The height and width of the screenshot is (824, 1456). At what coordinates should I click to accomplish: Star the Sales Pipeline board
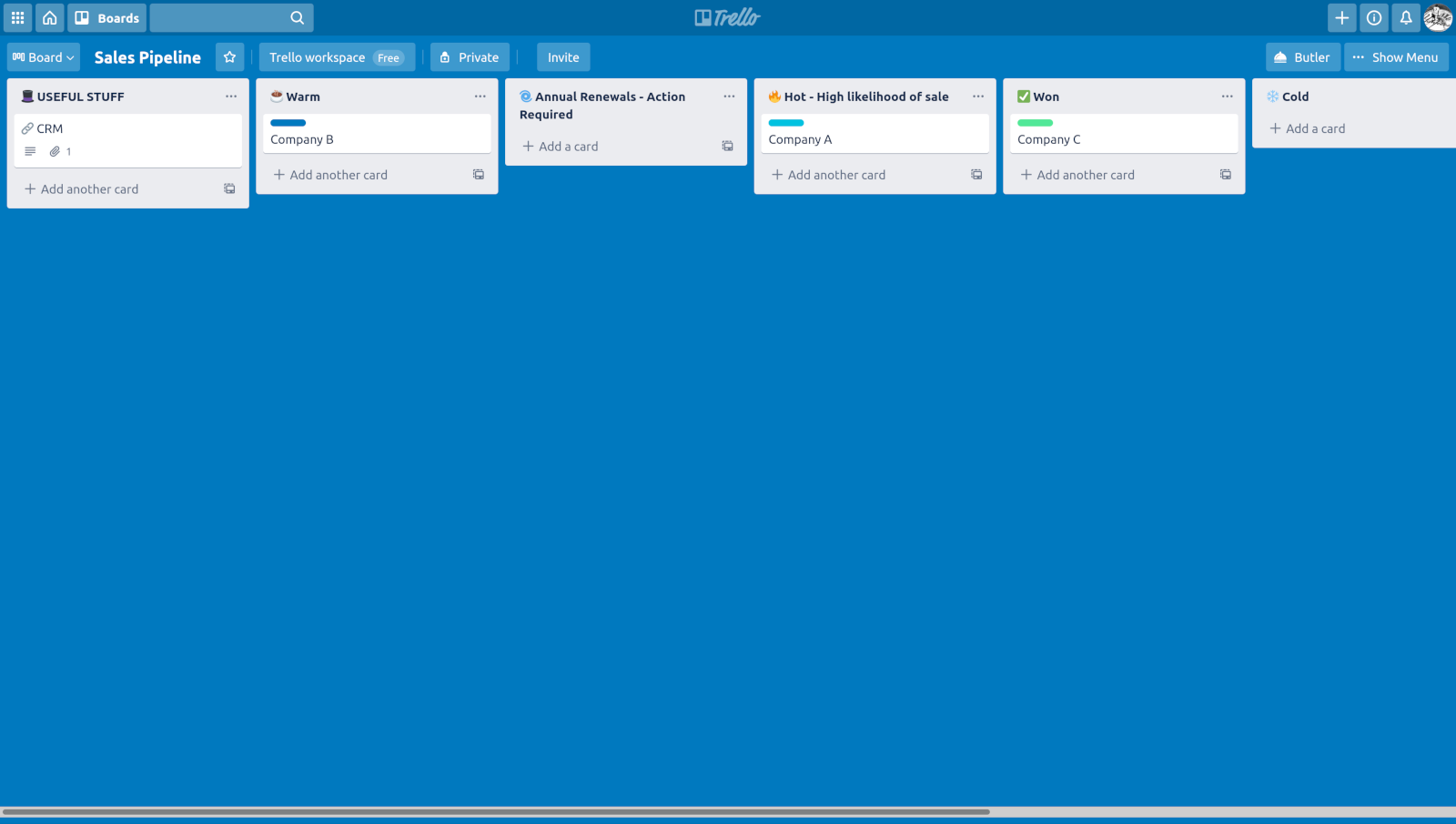(229, 57)
